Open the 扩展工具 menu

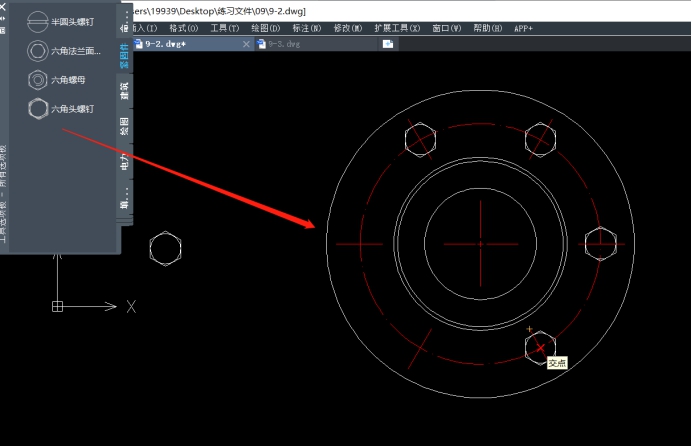pos(397,28)
